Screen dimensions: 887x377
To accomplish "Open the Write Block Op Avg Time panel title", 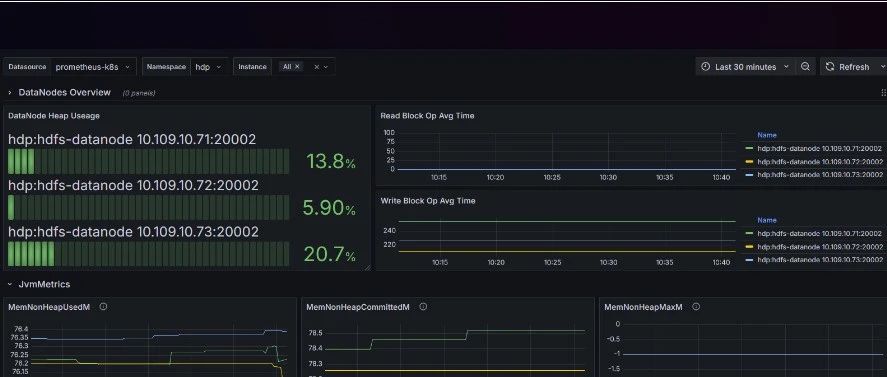I will (428, 200).
